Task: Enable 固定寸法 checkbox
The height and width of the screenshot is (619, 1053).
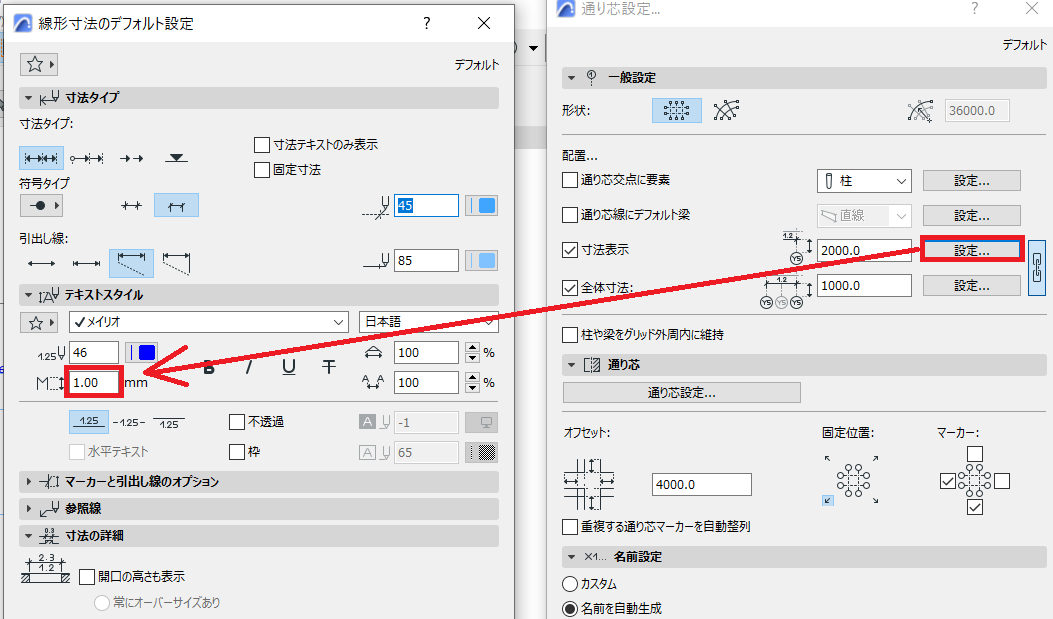Action: pos(262,170)
